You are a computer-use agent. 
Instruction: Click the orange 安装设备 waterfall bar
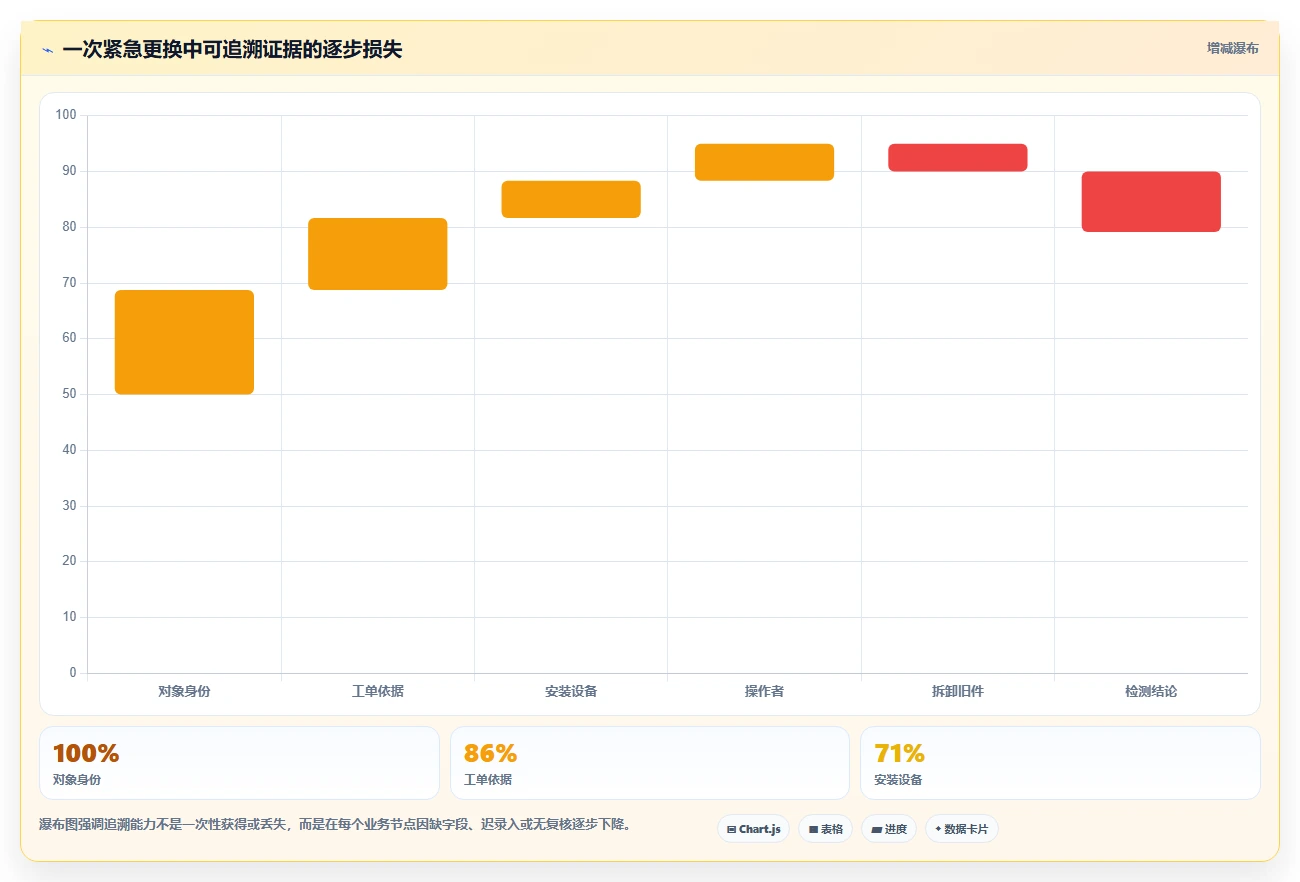point(571,199)
